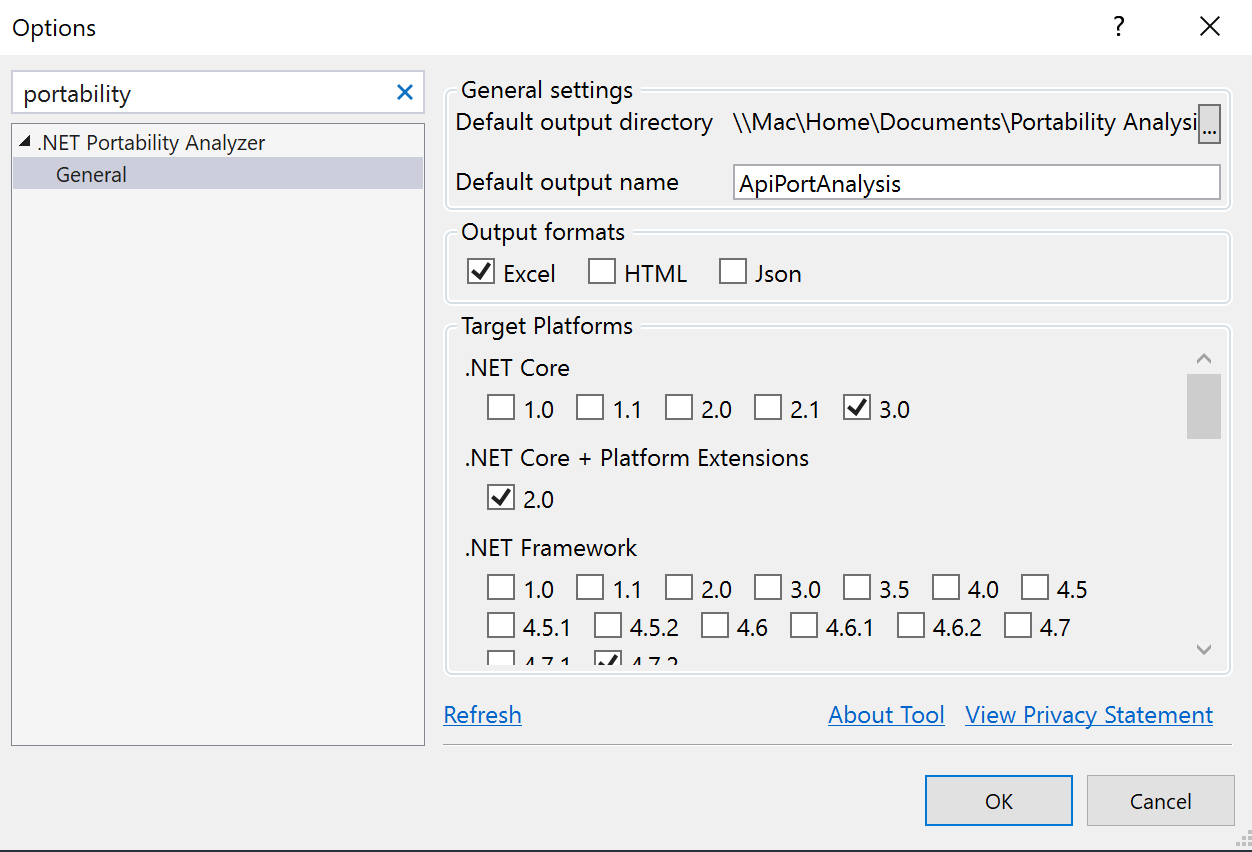Click the Target Platforms scrollbar thumb
This screenshot has height=852, width=1252.
[x=1204, y=406]
